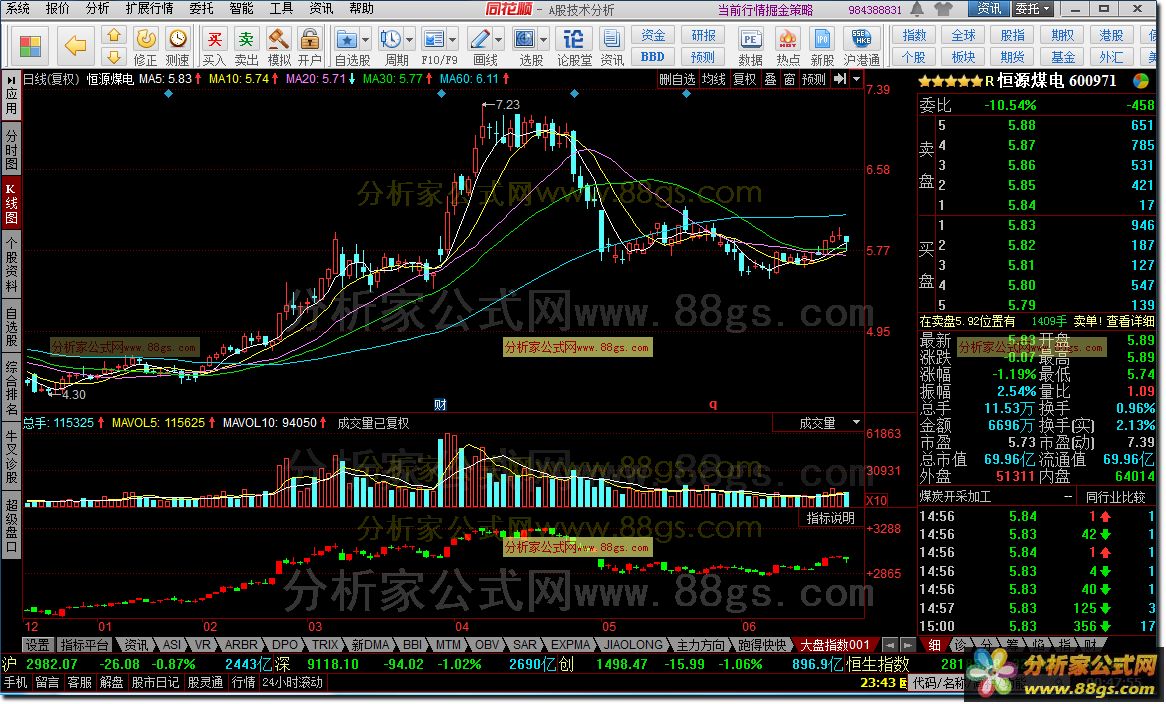Click the red q marker on chart
The height and width of the screenshot is (704, 1166).
point(713,404)
